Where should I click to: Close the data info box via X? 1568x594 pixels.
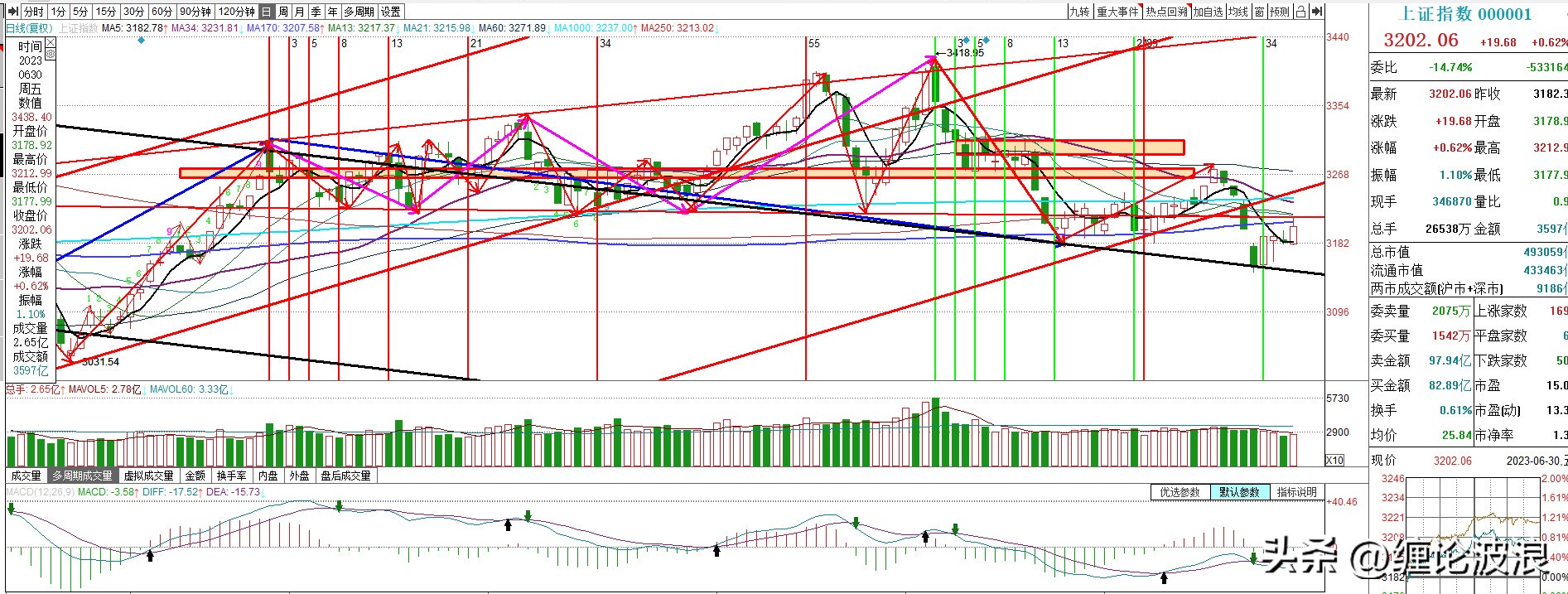coord(50,41)
